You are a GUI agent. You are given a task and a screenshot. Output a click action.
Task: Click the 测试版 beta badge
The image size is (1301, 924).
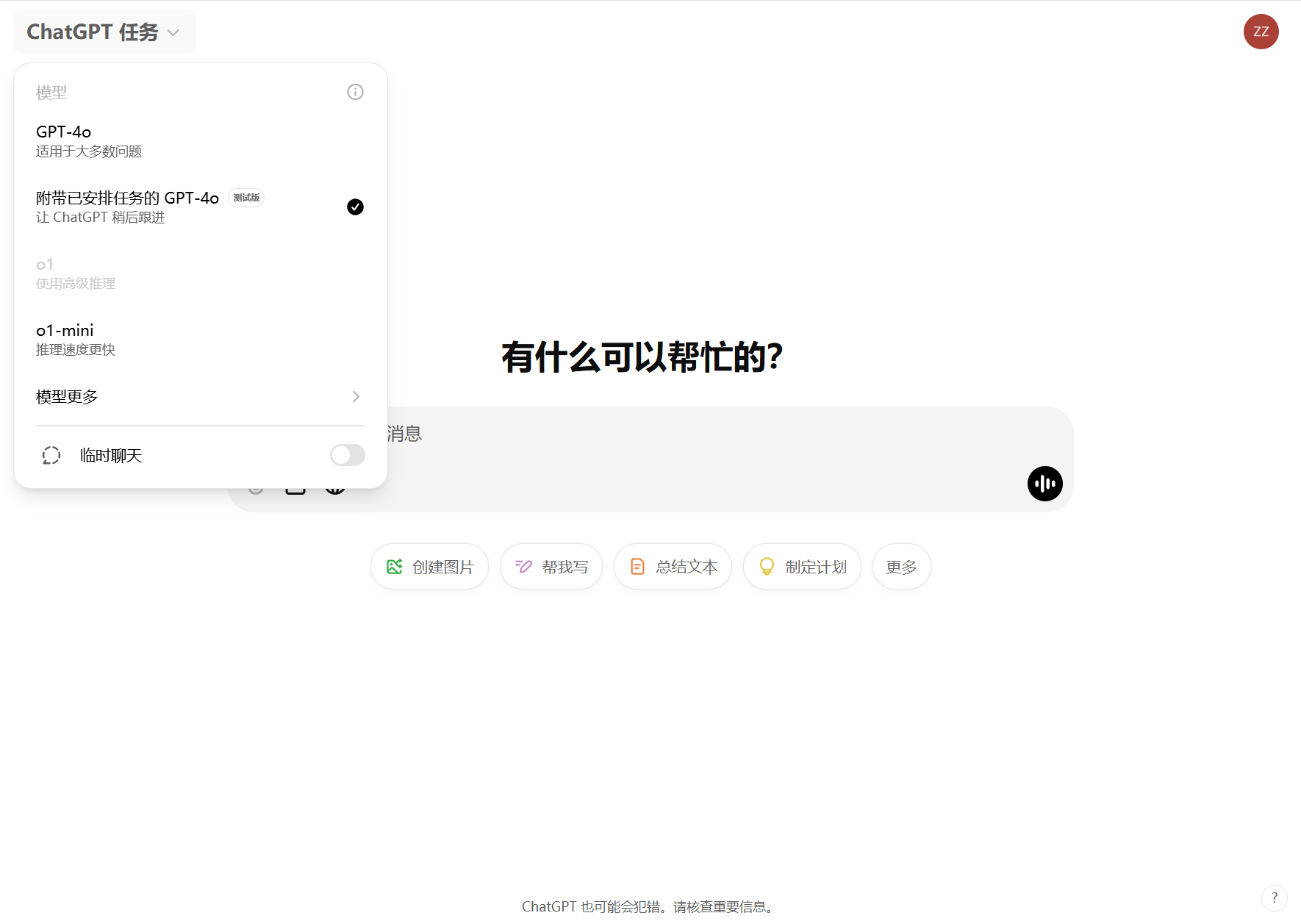pyautogui.click(x=246, y=198)
